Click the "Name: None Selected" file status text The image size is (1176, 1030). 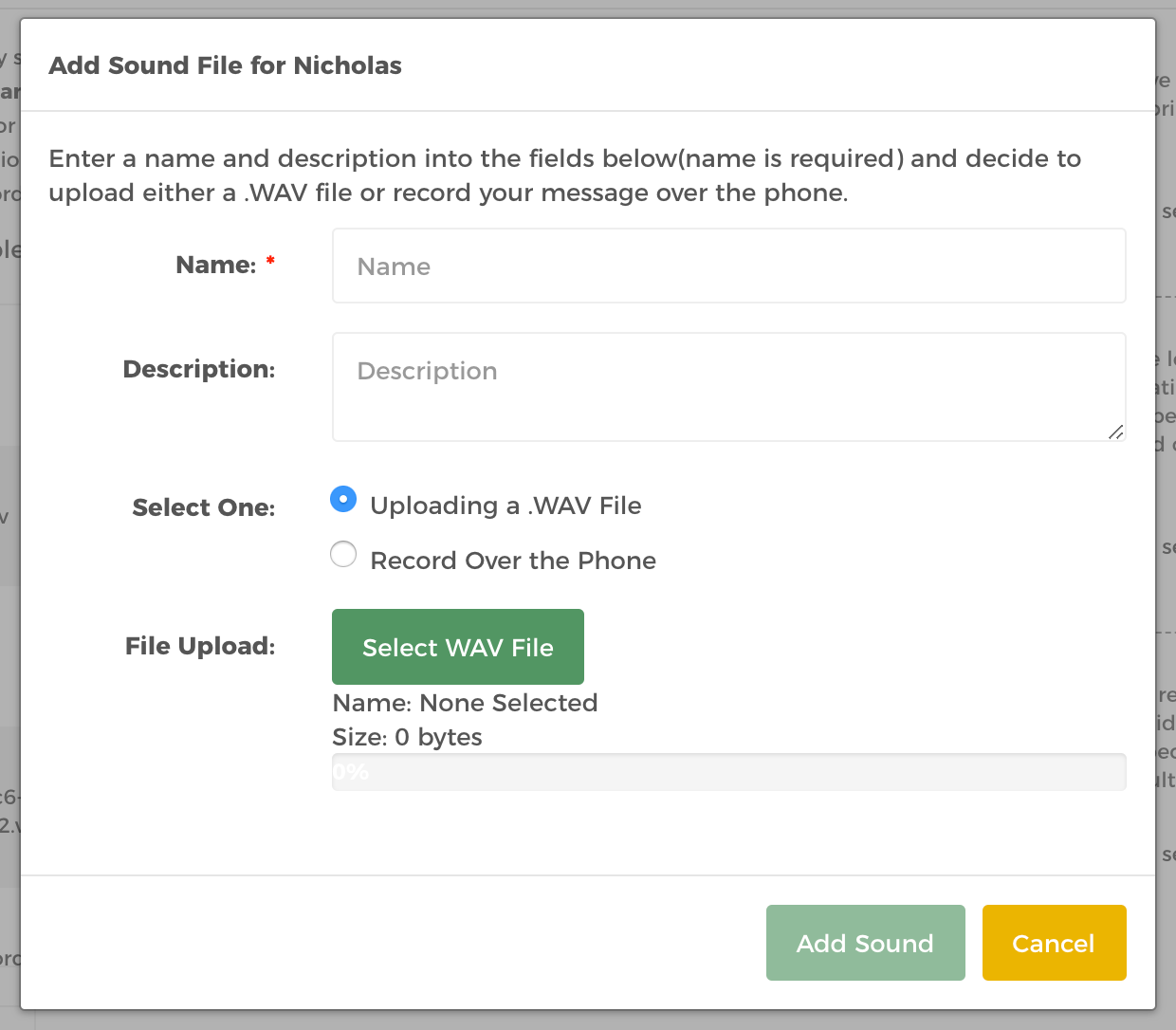[465, 703]
